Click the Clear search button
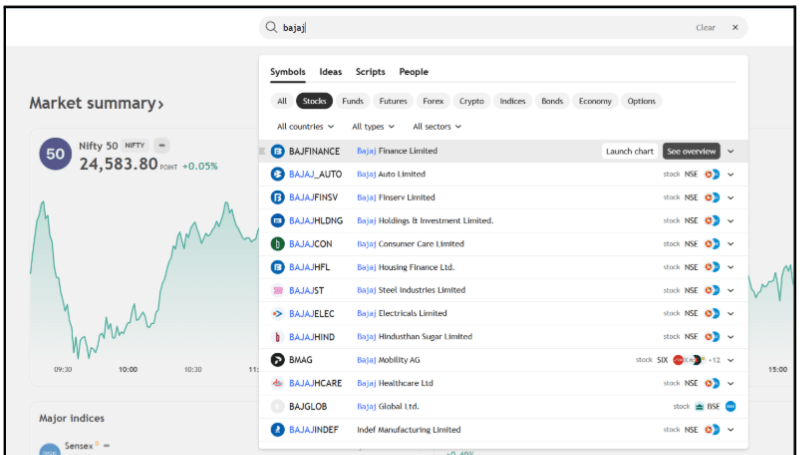The height and width of the screenshot is (455, 800). [706, 28]
